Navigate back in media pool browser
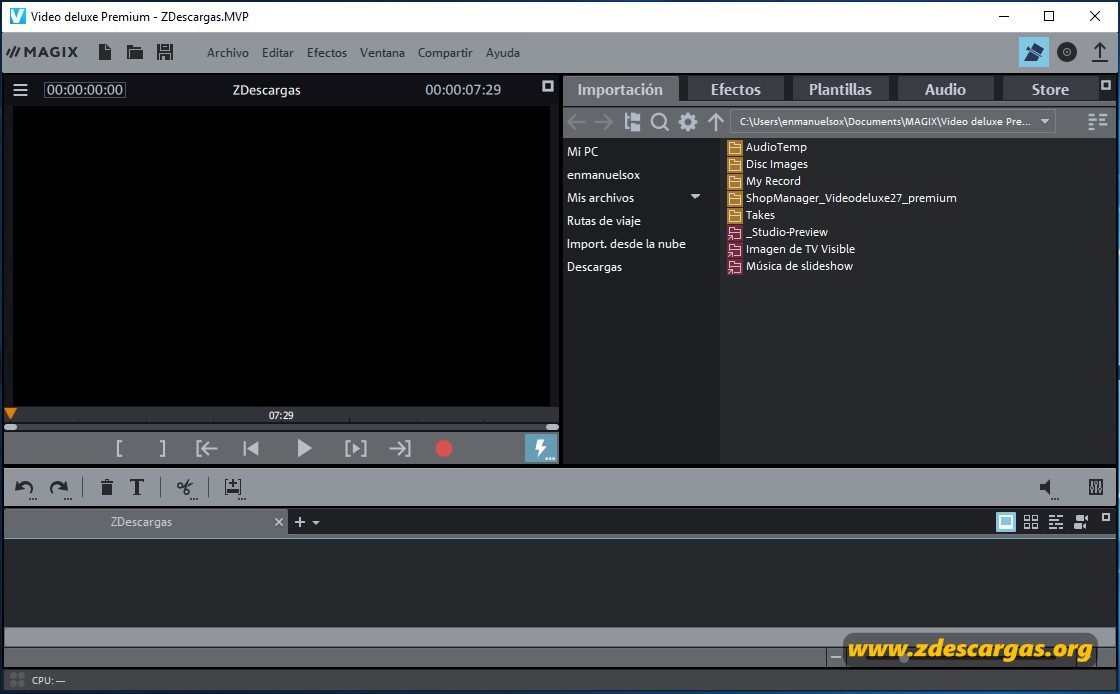 click(576, 122)
